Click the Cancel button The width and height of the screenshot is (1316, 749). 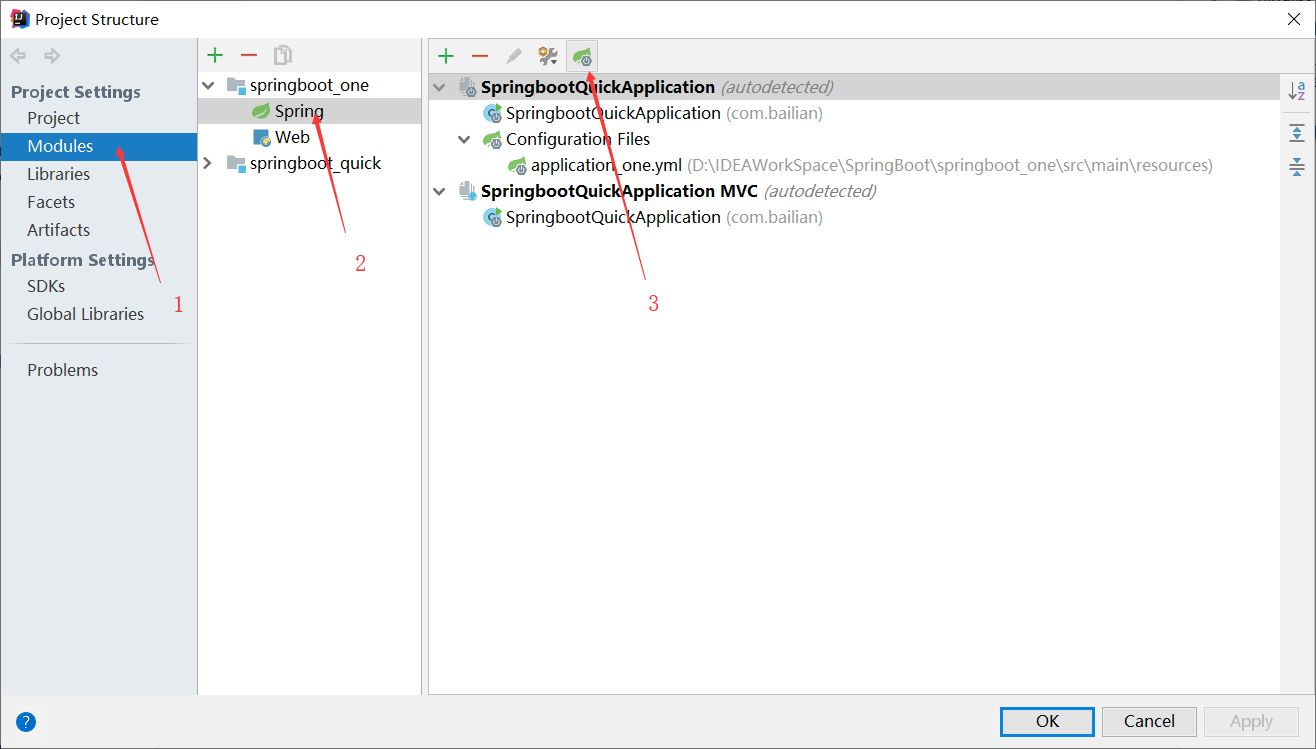tap(1148, 721)
